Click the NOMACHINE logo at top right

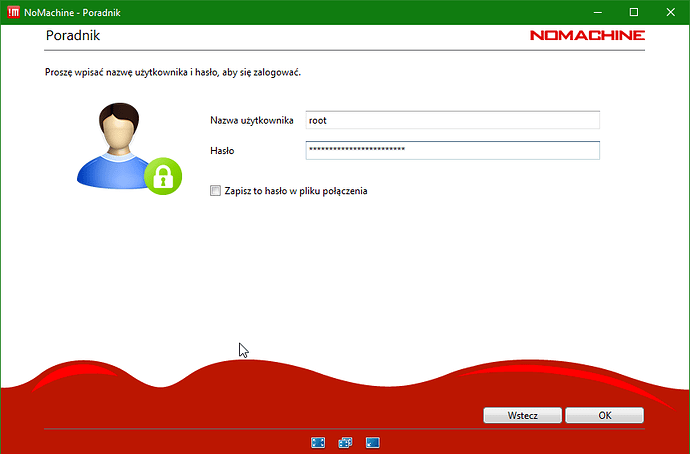click(587, 35)
